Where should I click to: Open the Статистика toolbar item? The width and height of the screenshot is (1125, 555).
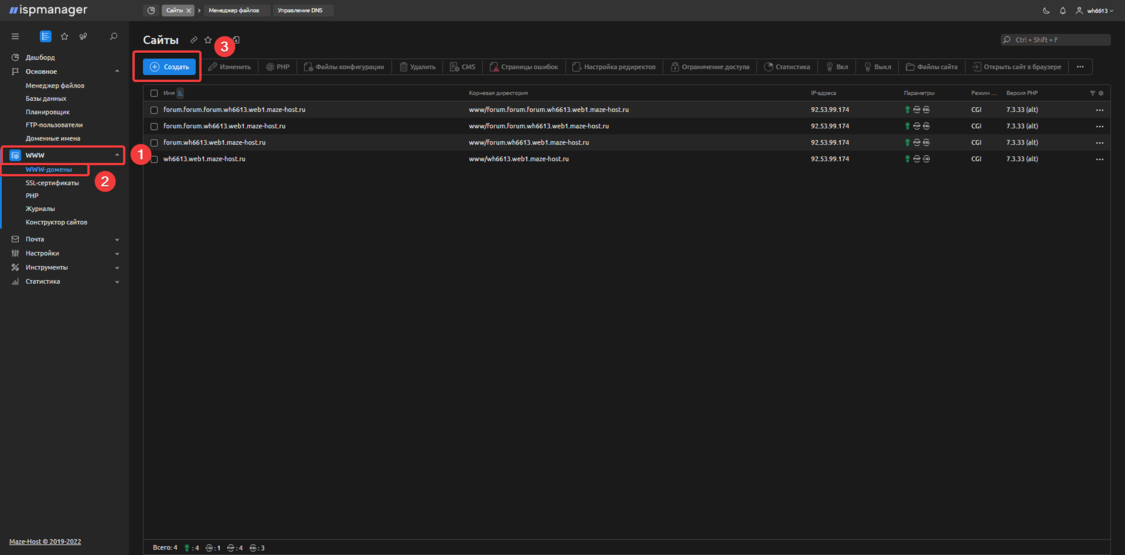[x=786, y=67]
